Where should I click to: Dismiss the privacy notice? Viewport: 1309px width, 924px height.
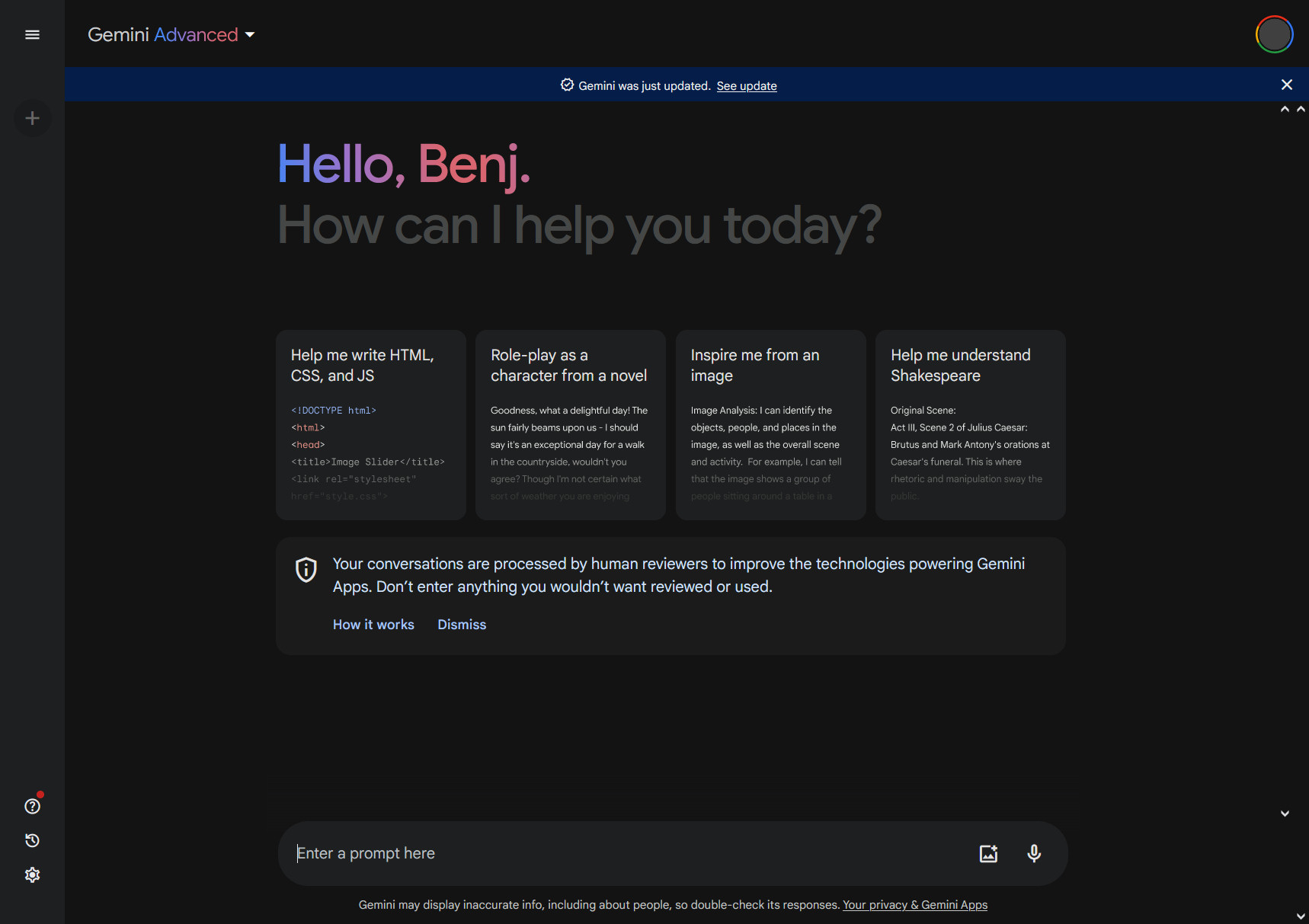[x=462, y=624]
